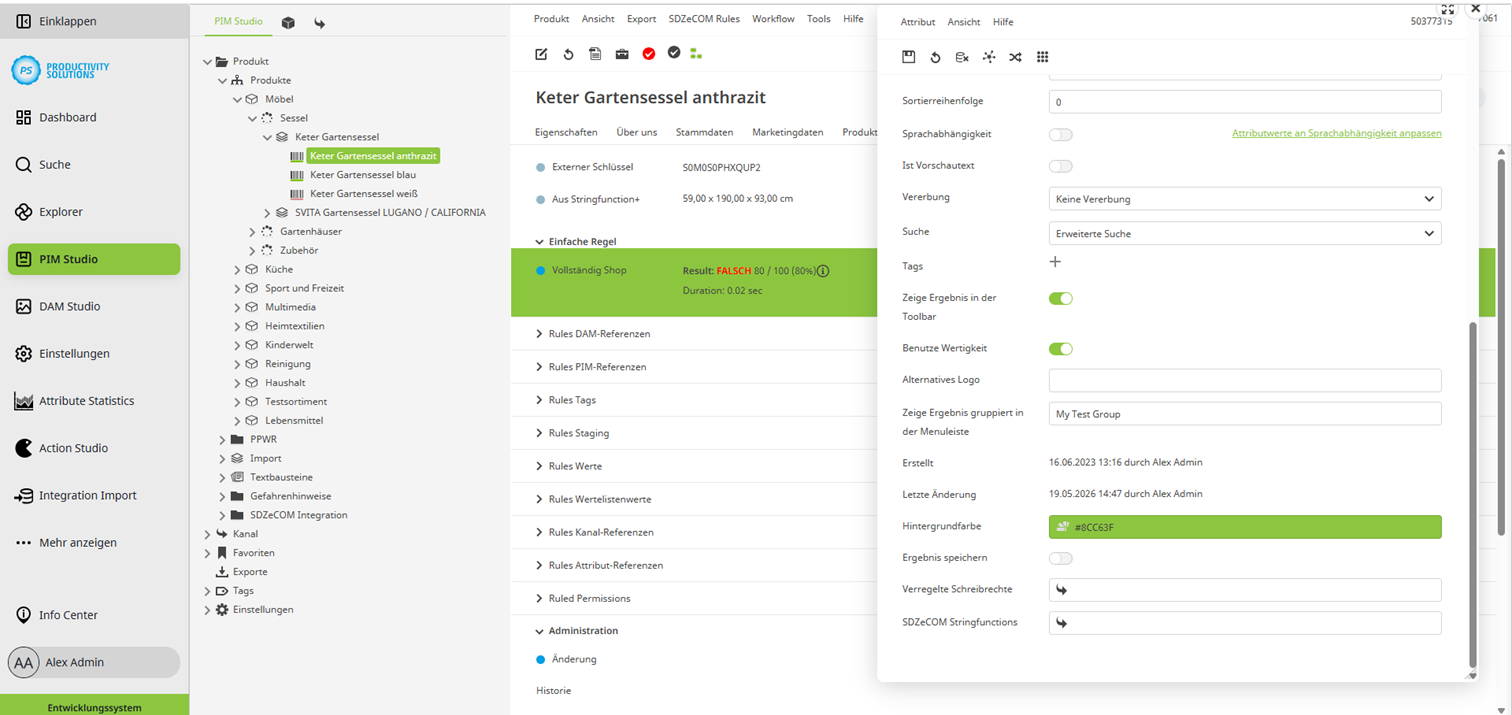Open the SDZeCOM Rules menu
The width and height of the screenshot is (1512, 715).
pyautogui.click(x=704, y=19)
